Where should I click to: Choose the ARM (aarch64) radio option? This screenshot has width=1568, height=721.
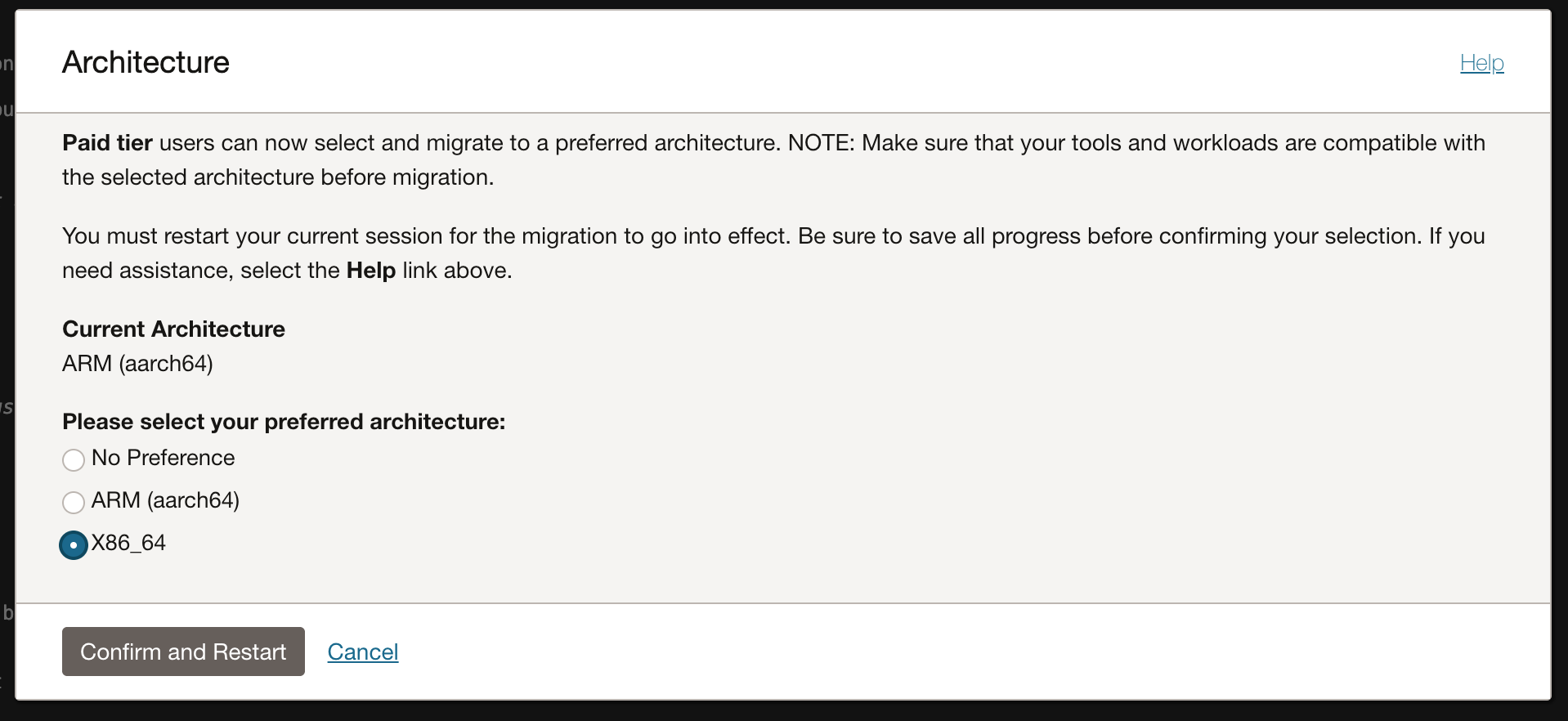click(x=74, y=502)
